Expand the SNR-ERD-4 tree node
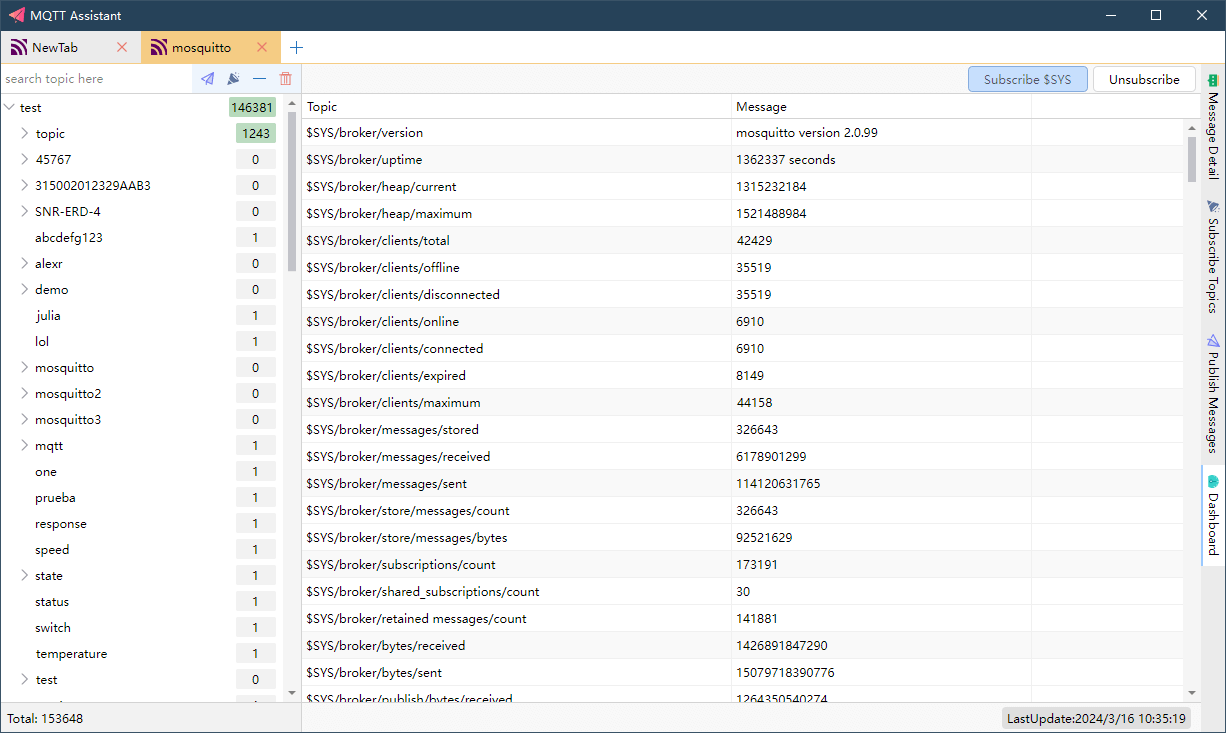 coord(25,211)
